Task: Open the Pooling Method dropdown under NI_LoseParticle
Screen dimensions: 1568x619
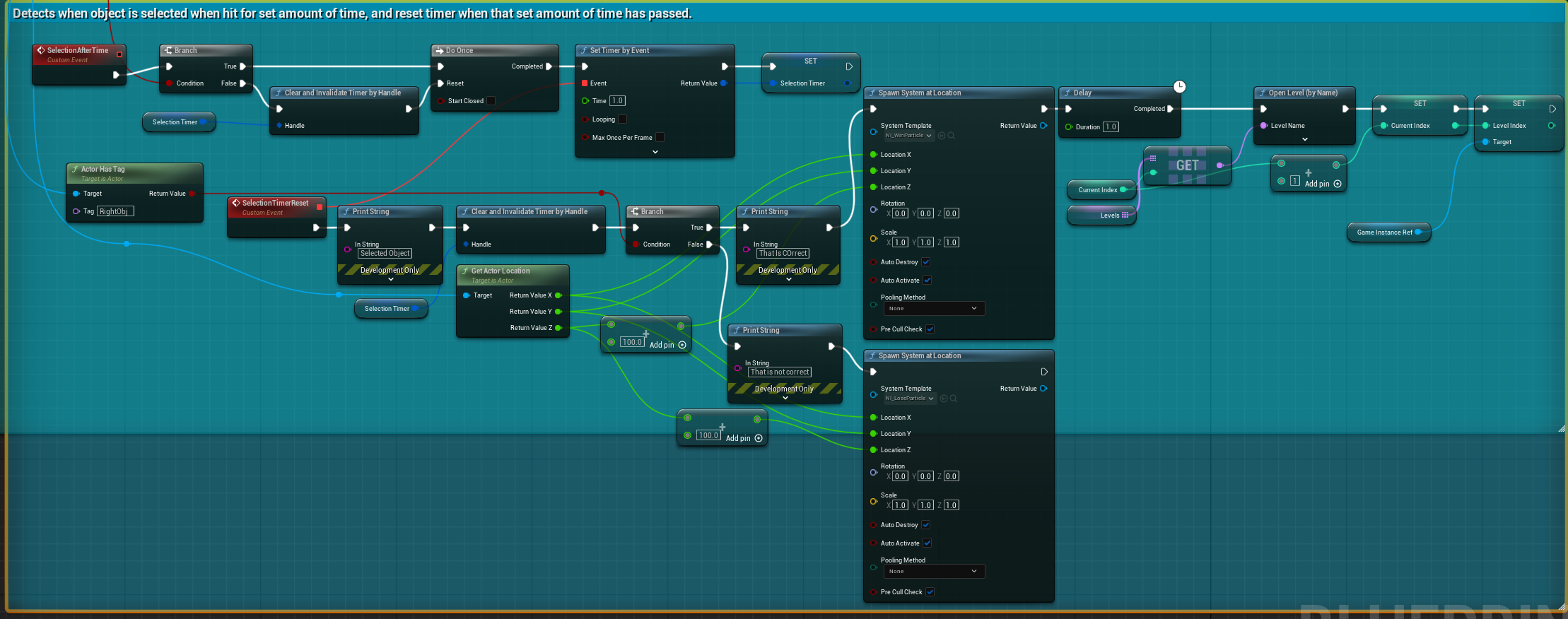Action: pos(933,572)
